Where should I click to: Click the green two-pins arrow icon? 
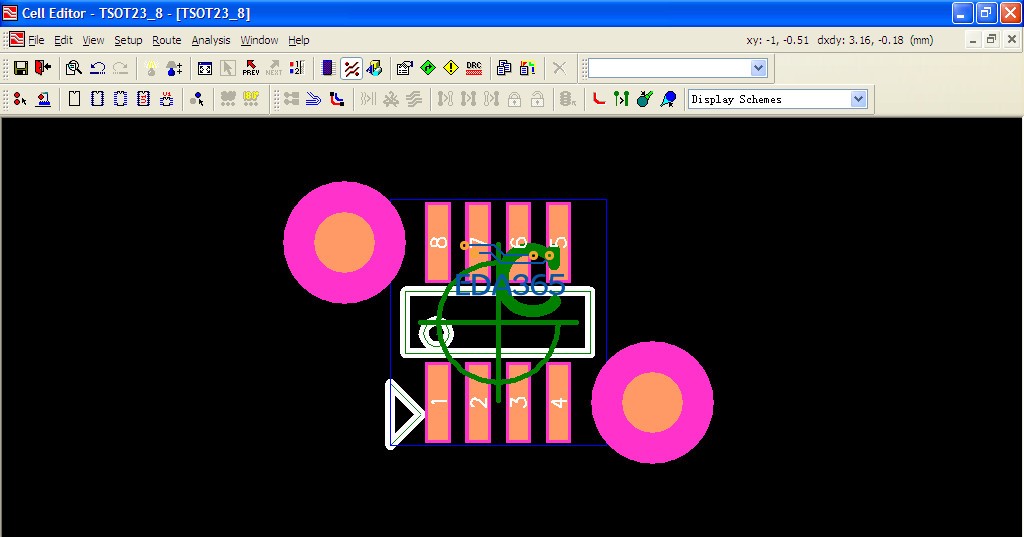click(x=621, y=99)
